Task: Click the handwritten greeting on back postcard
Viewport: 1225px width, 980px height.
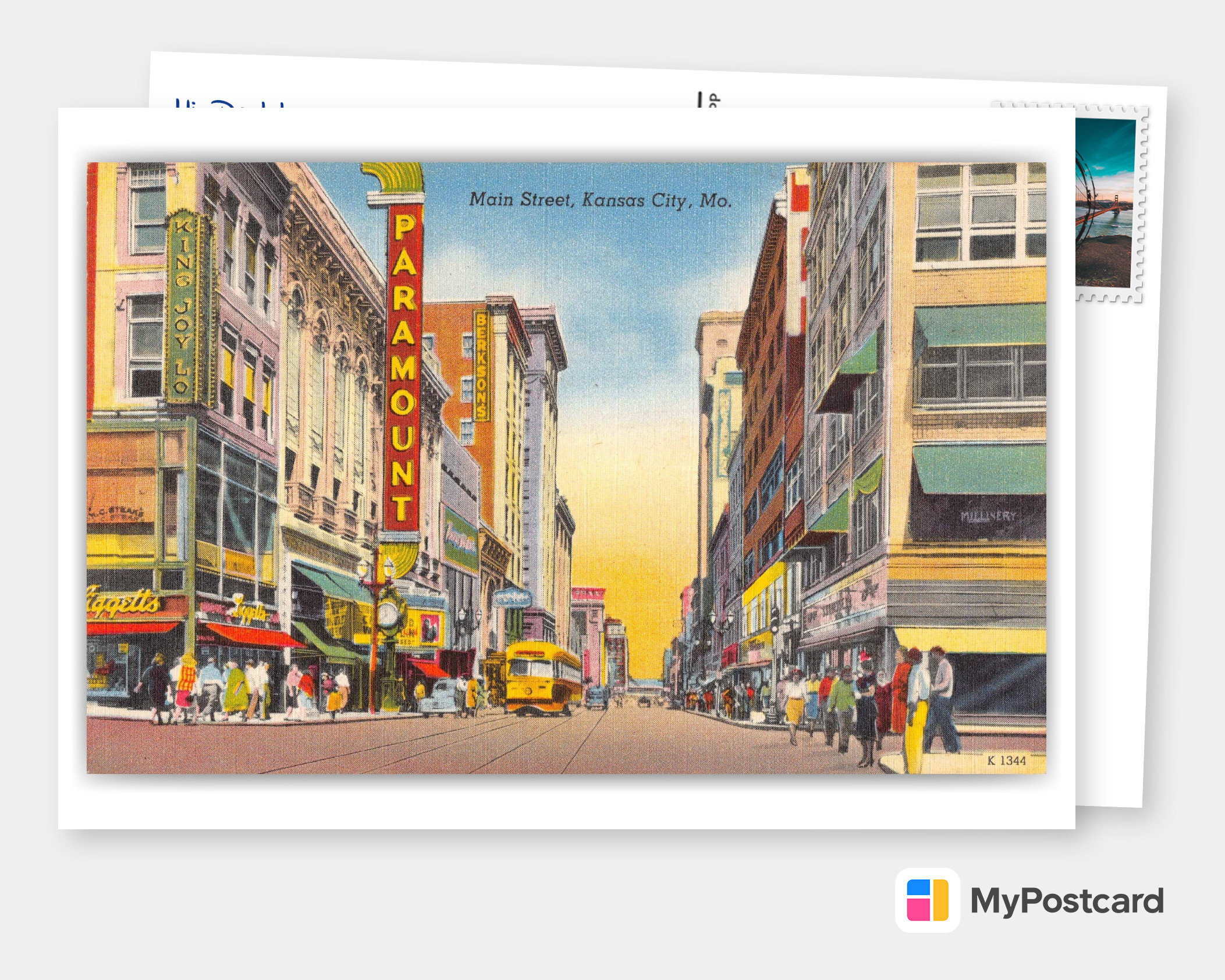Action: (x=230, y=104)
